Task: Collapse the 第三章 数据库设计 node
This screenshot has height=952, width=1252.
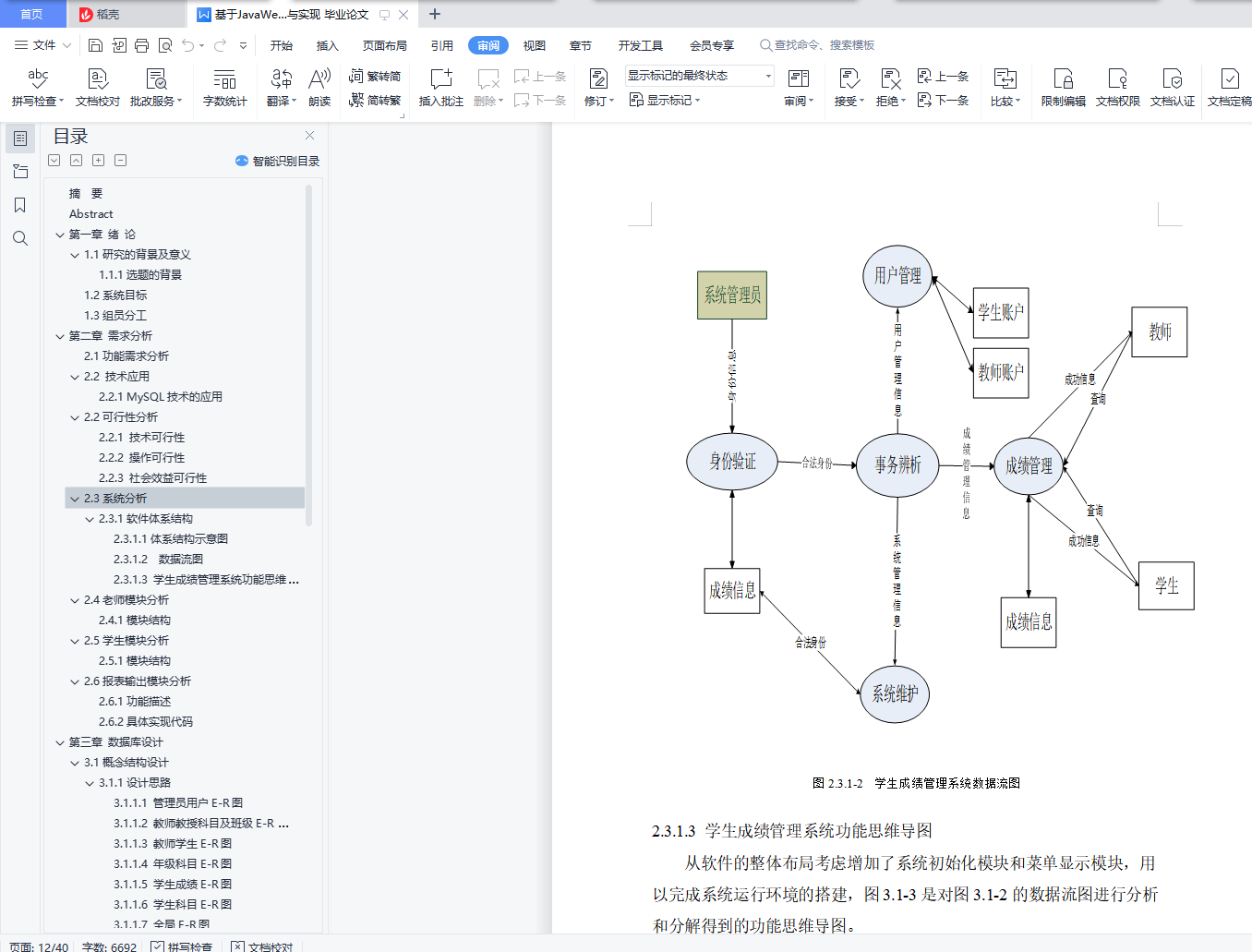Action: click(60, 742)
